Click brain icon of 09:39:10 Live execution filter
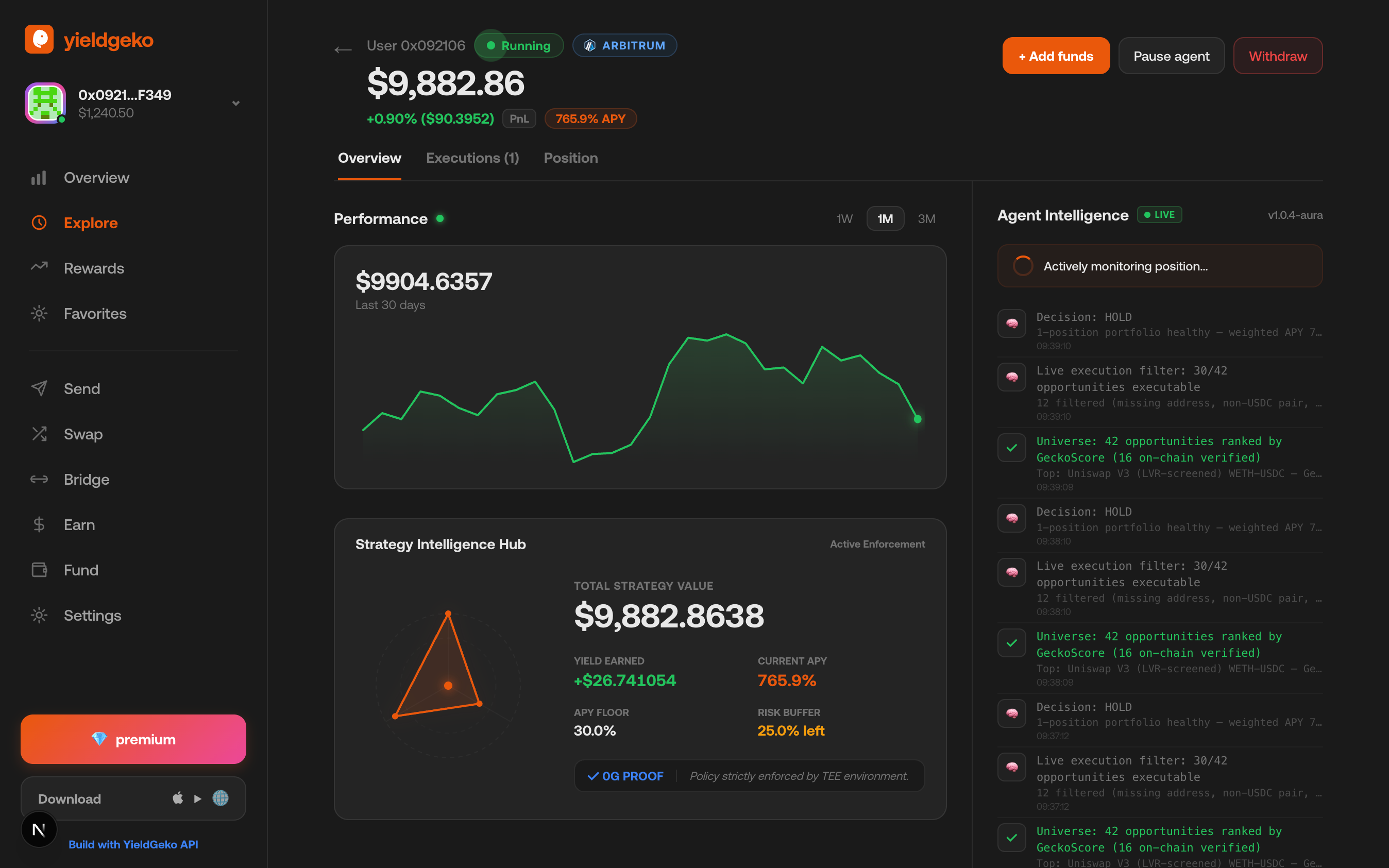Screen dimensions: 1389x868 point(1011,377)
